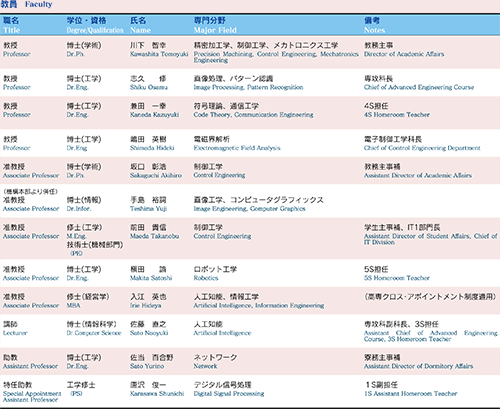Click Director of Academic Affairs note

click(404, 54)
